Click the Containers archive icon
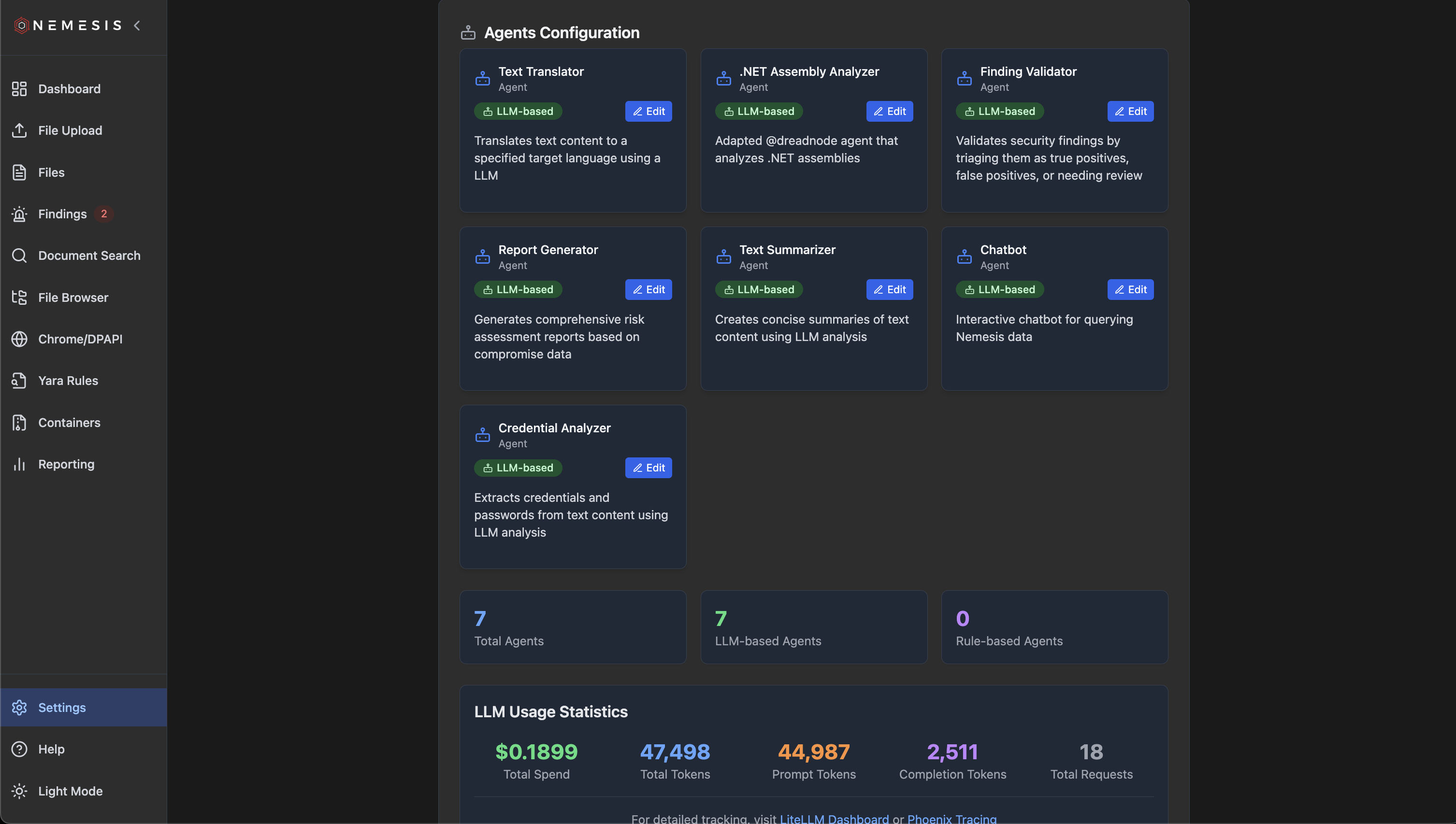The width and height of the screenshot is (1456, 824). coord(19,422)
